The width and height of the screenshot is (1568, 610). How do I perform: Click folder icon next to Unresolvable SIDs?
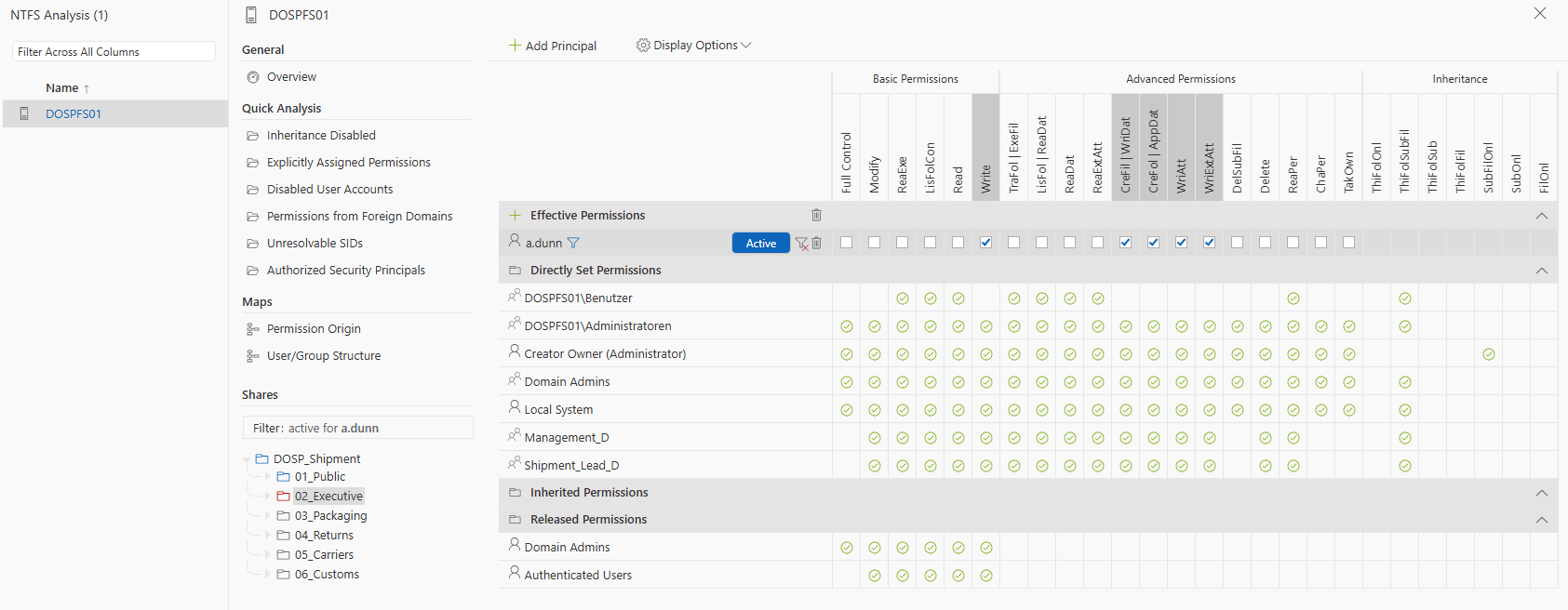click(x=253, y=244)
